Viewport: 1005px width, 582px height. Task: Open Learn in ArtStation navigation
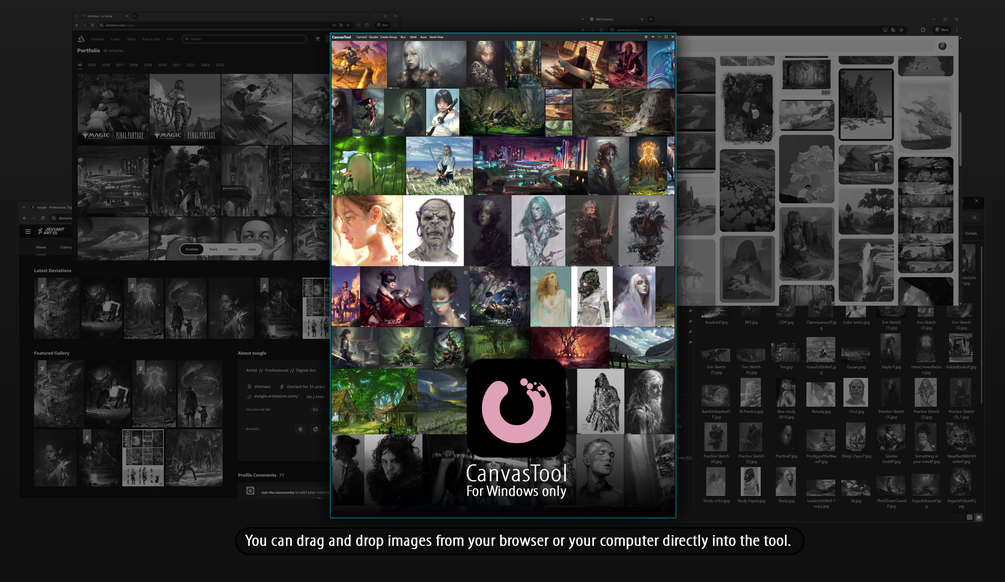[115, 39]
